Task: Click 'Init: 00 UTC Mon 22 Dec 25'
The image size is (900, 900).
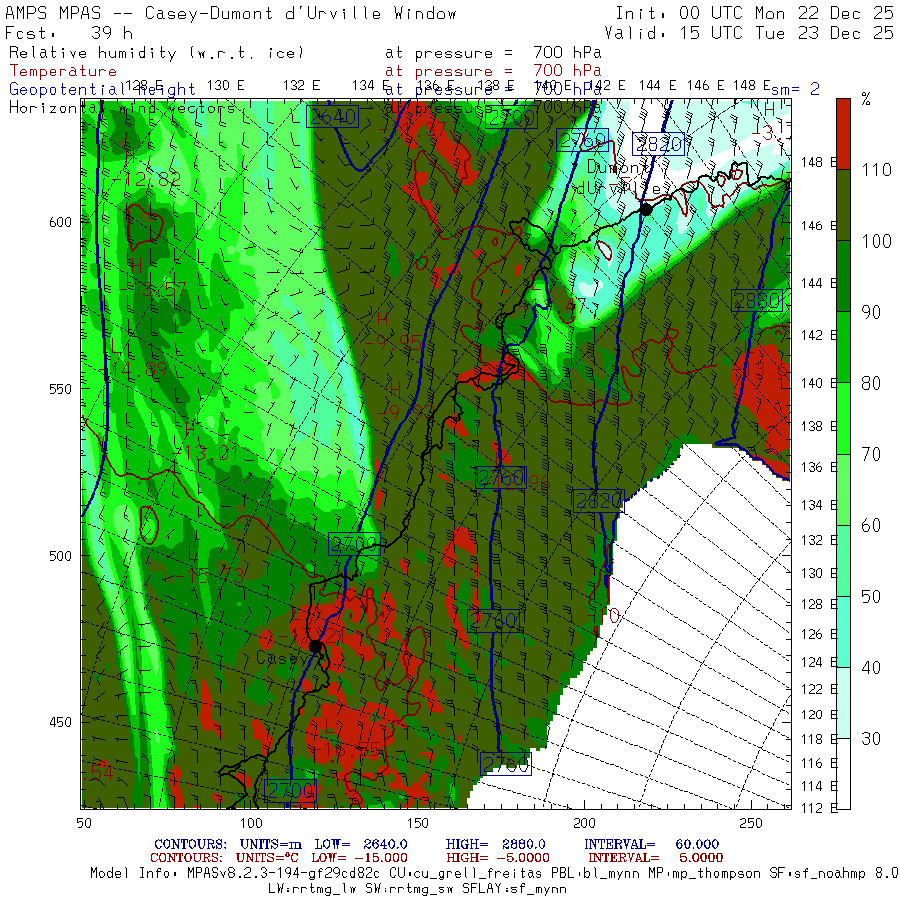Action: (754, 13)
